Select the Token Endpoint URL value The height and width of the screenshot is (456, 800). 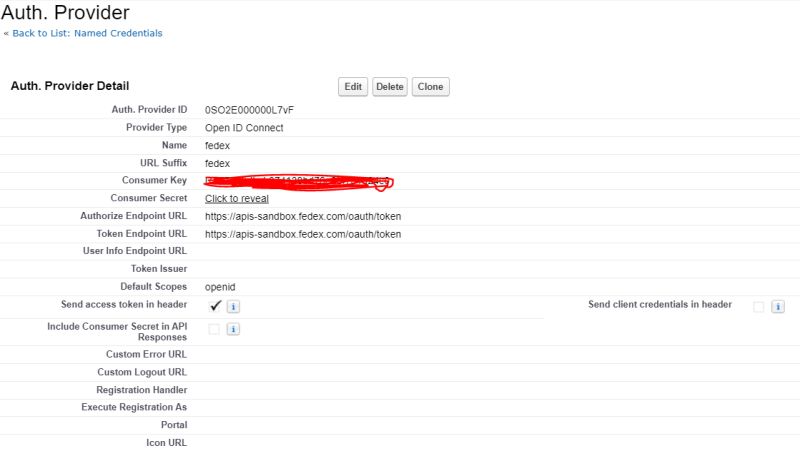[303, 234]
